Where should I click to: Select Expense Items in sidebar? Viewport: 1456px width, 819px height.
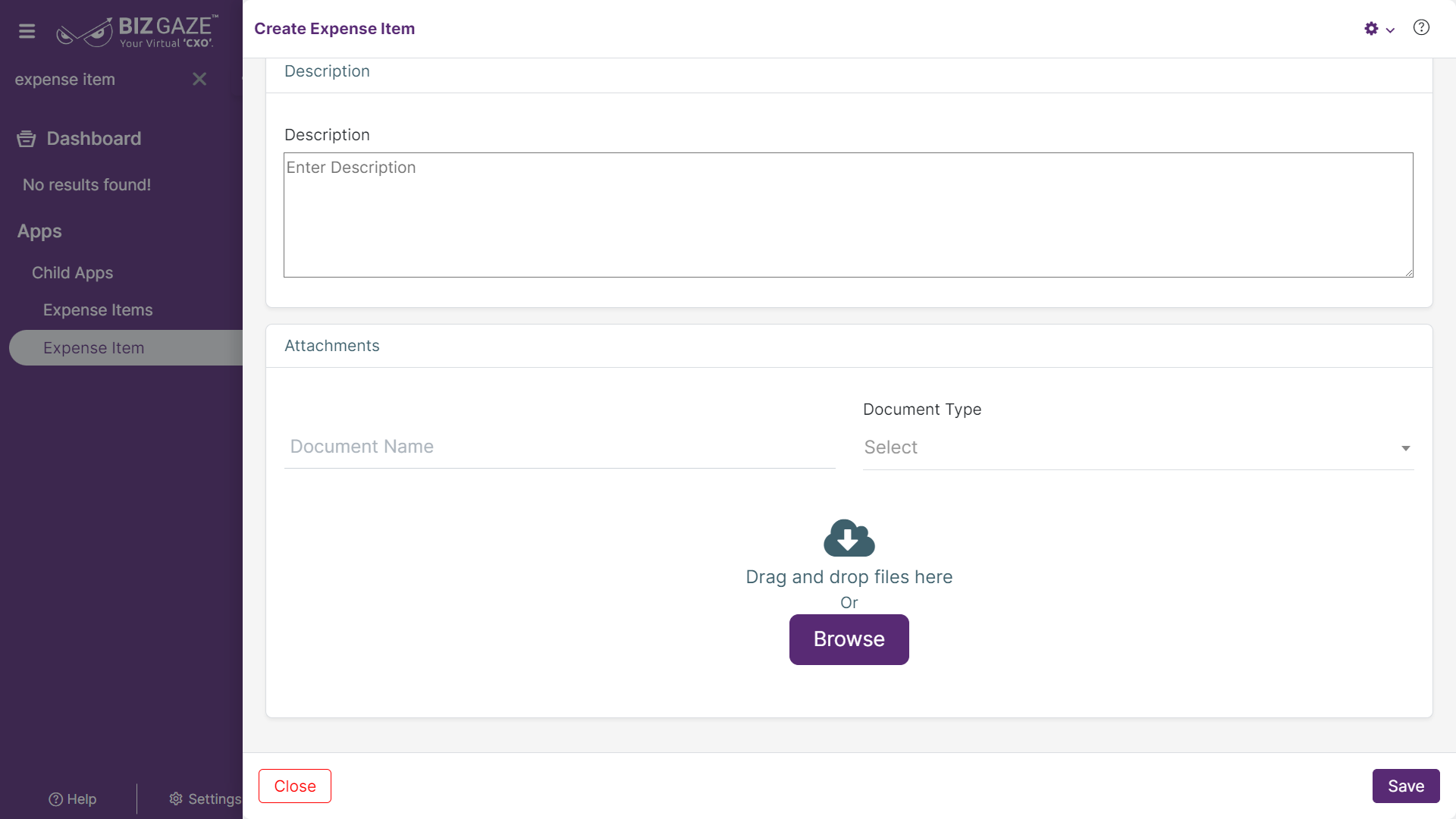(x=98, y=310)
